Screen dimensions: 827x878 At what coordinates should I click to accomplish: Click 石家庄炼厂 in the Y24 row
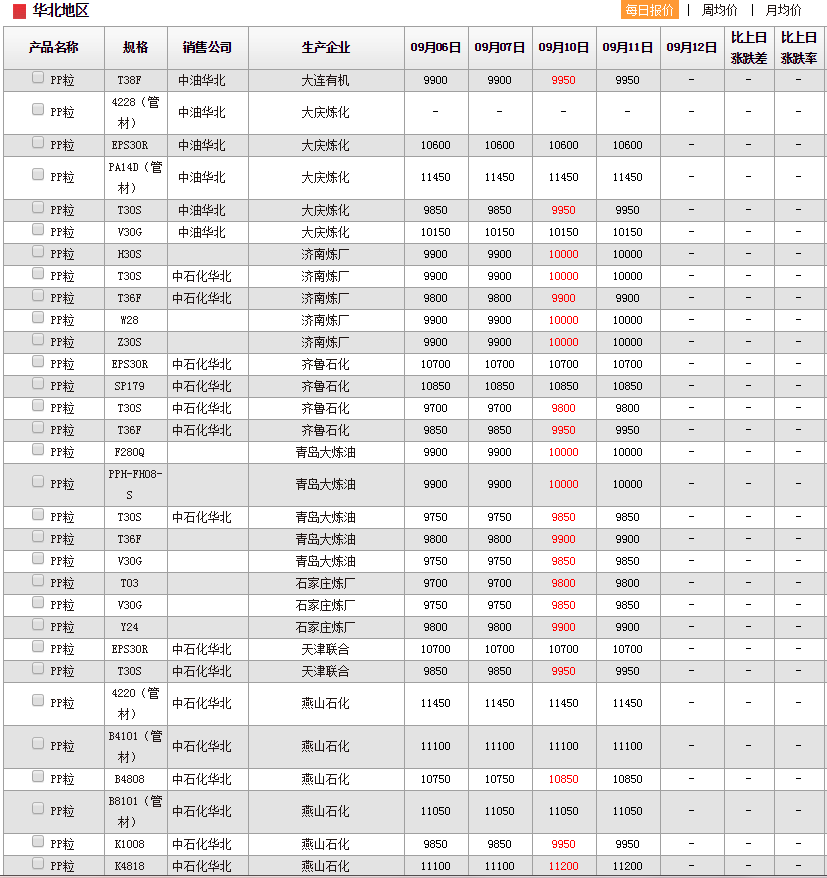click(x=325, y=628)
